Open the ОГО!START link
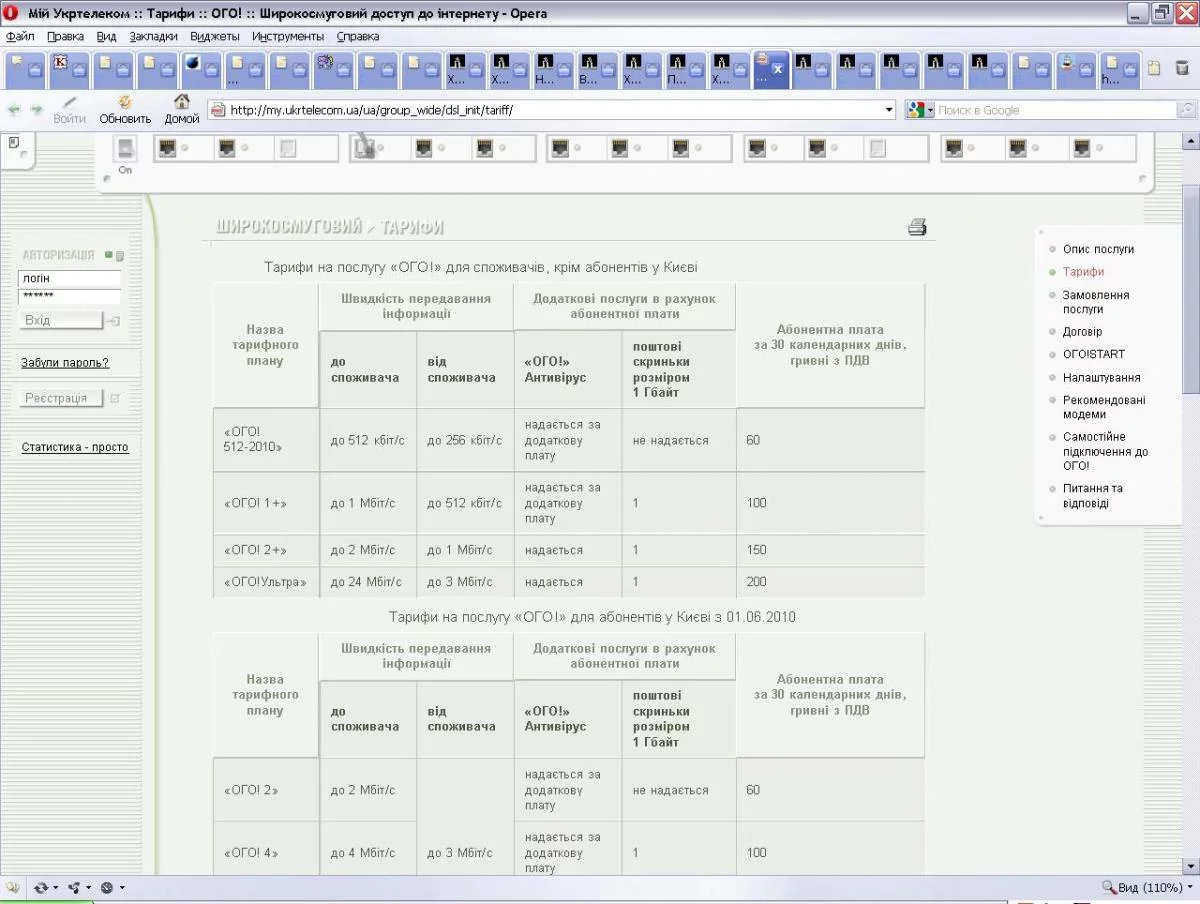Image resolution: width=1200 pixels, height=904 pixels. (x=1094, y=354)
